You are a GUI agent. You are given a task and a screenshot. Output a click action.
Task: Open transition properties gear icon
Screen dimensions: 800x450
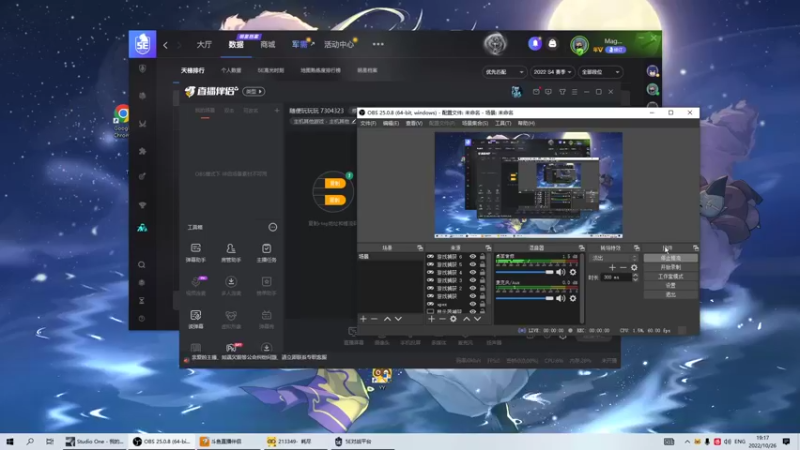(634, 267)
